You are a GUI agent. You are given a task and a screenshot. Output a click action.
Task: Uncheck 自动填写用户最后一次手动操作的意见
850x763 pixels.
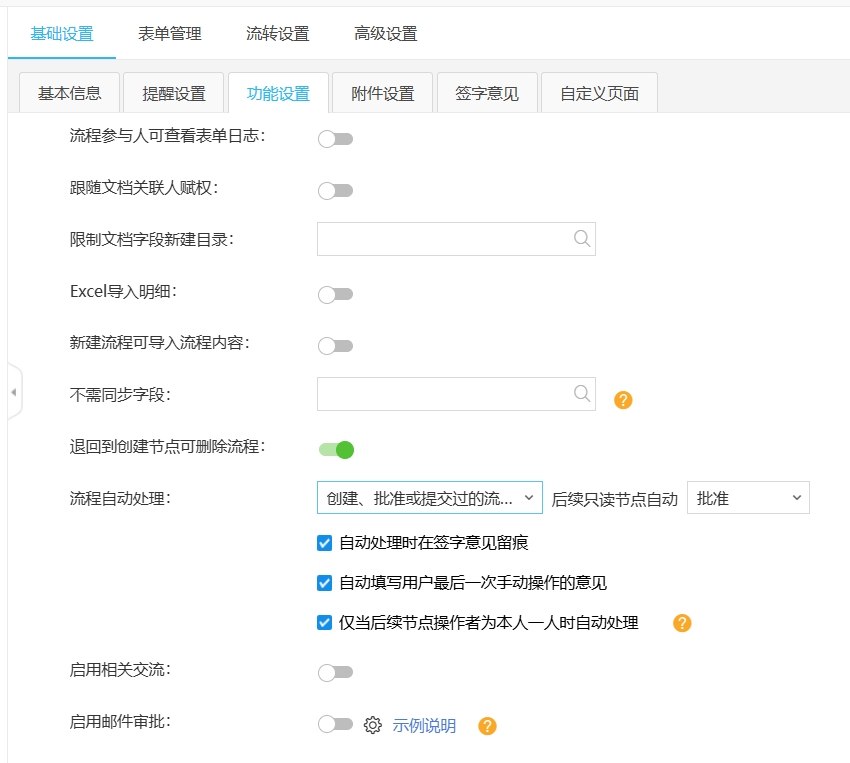click(x=324, y=583)
